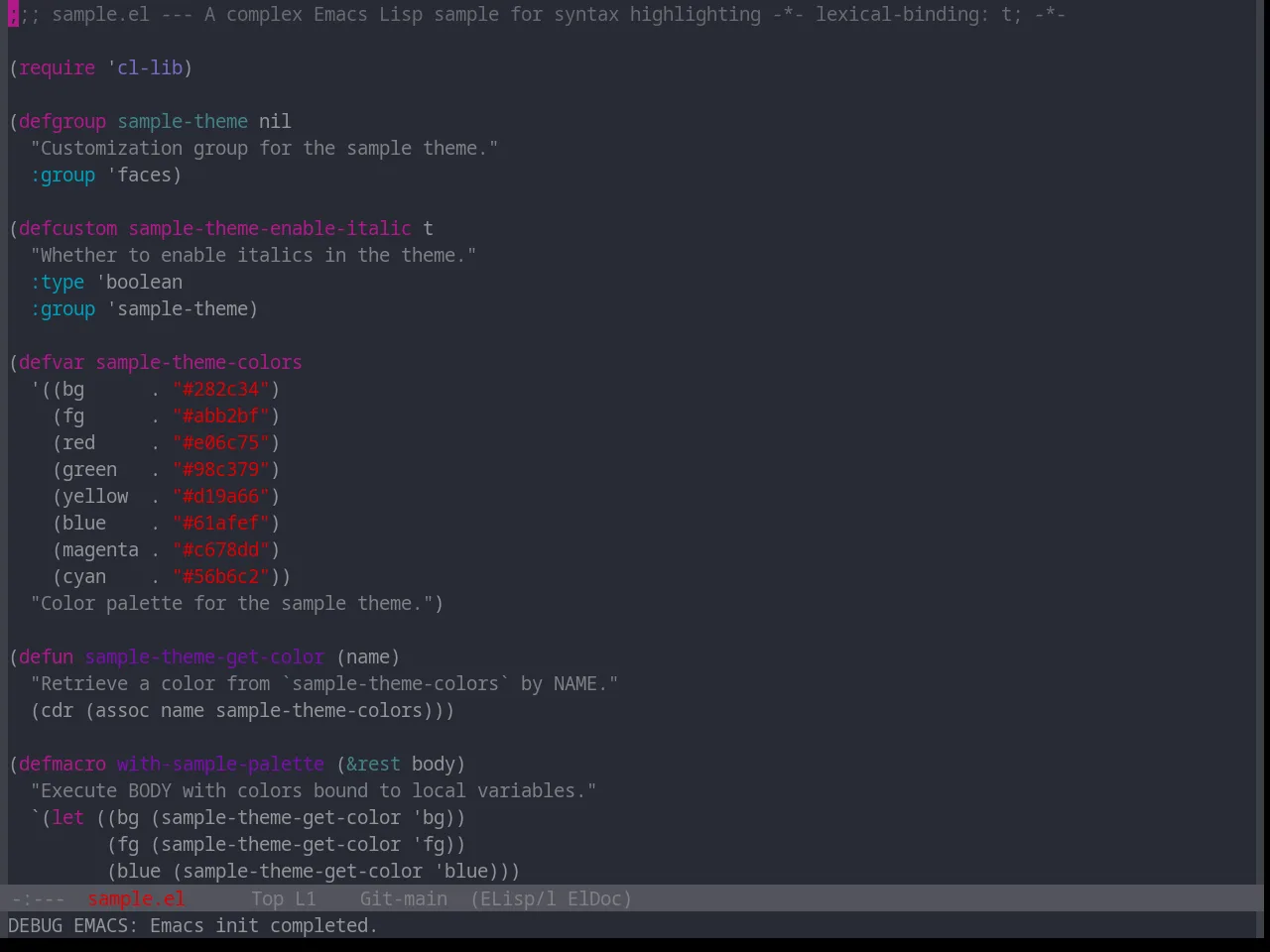
Task: Click the 'defgroup' keyword
Action: 63,121
